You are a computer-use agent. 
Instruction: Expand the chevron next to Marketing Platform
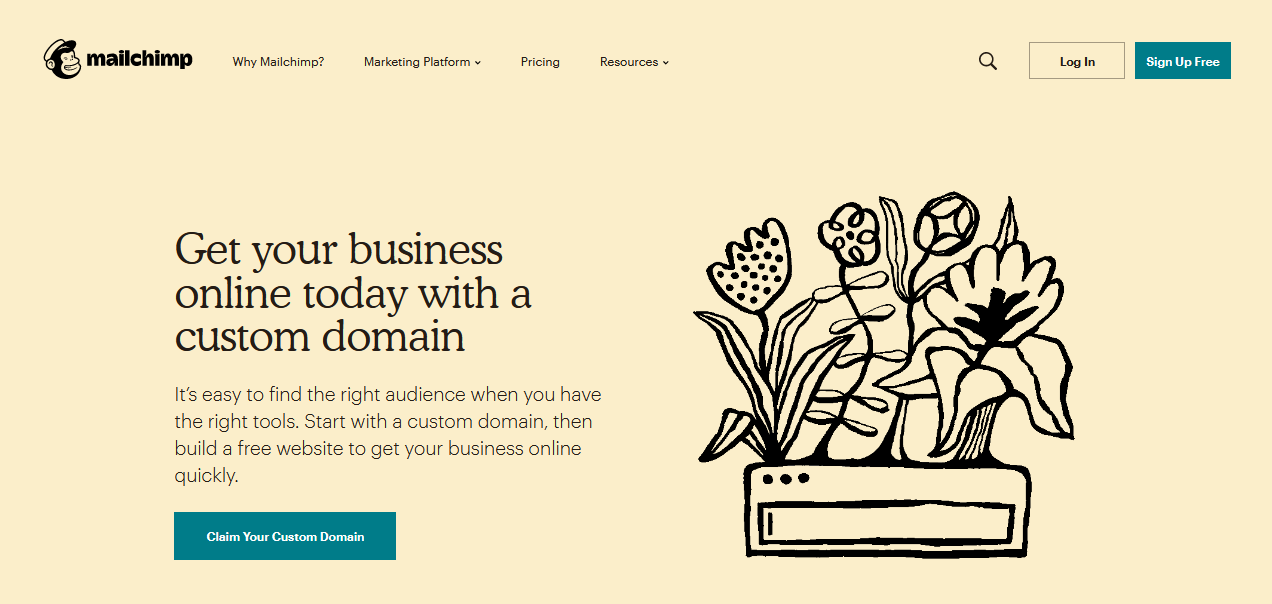[478, 63]
